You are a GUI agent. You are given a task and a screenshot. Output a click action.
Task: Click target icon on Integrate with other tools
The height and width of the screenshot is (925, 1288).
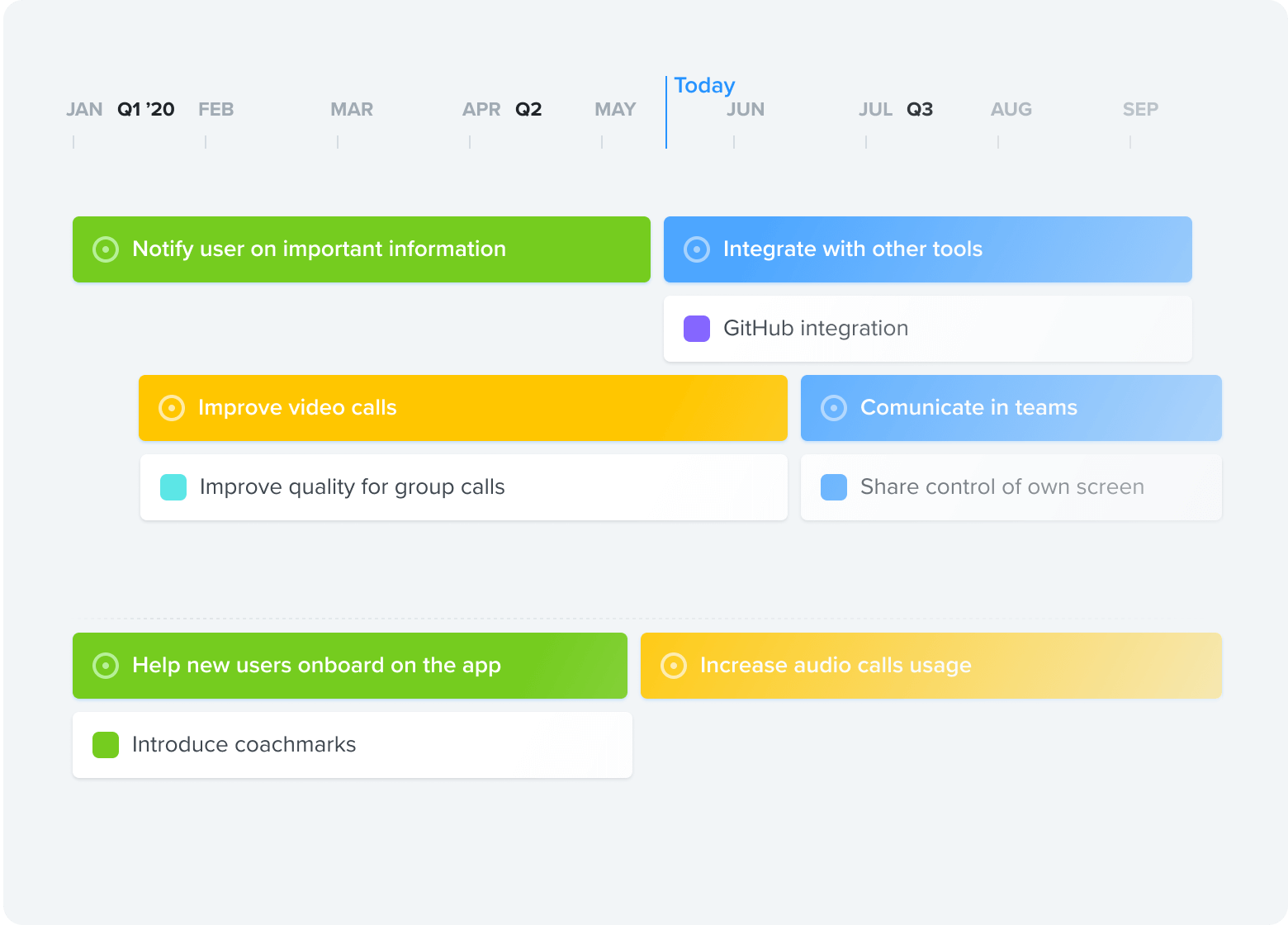coord(697,249)
